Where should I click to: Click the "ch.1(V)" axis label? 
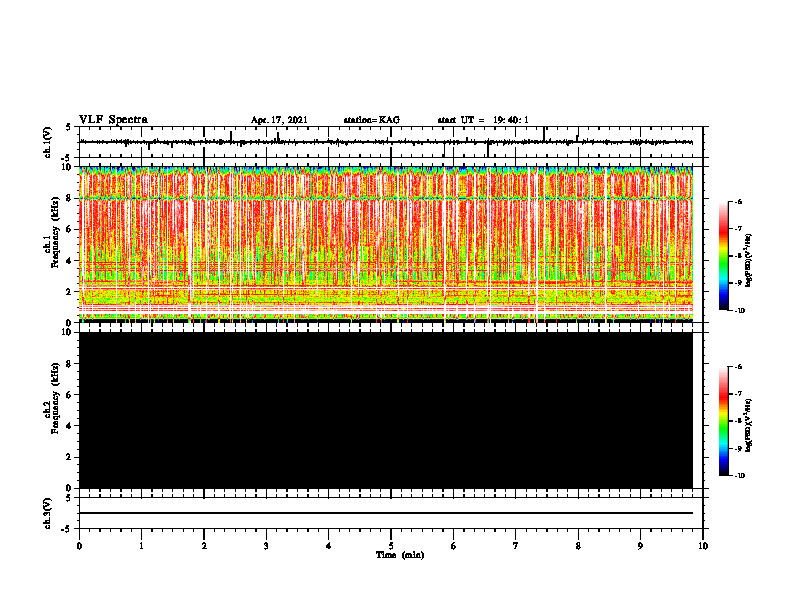click(47, 142)
